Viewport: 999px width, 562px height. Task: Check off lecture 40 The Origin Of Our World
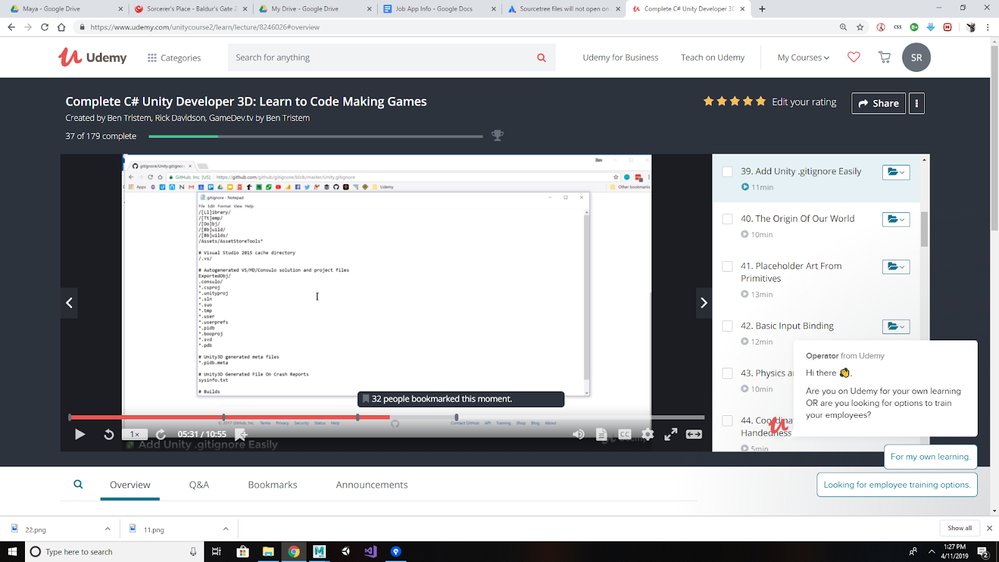coord(727,219)
